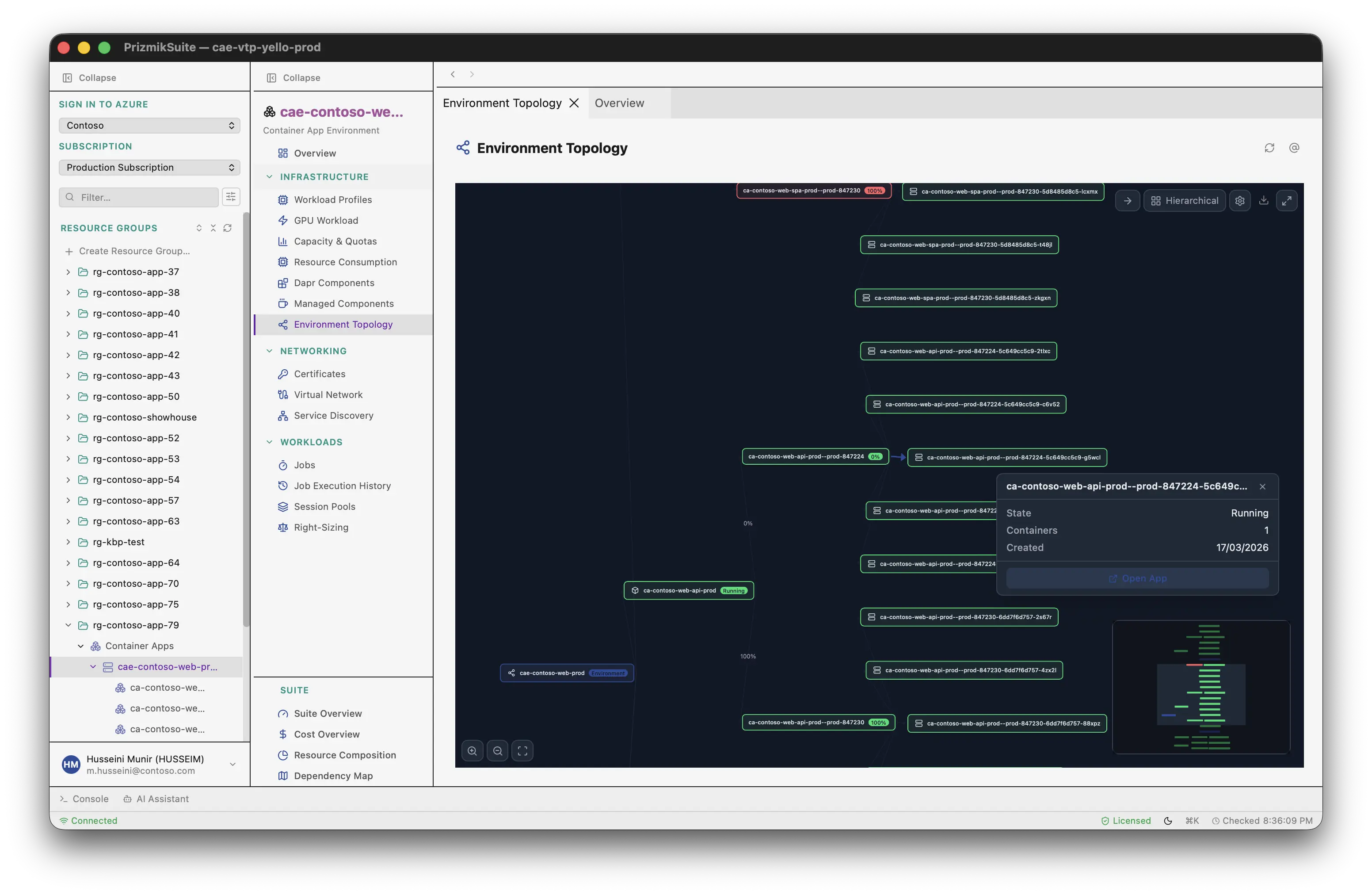Open Workload Profiles page
The width and height of the screenshot is (1372, 895).
343,199
